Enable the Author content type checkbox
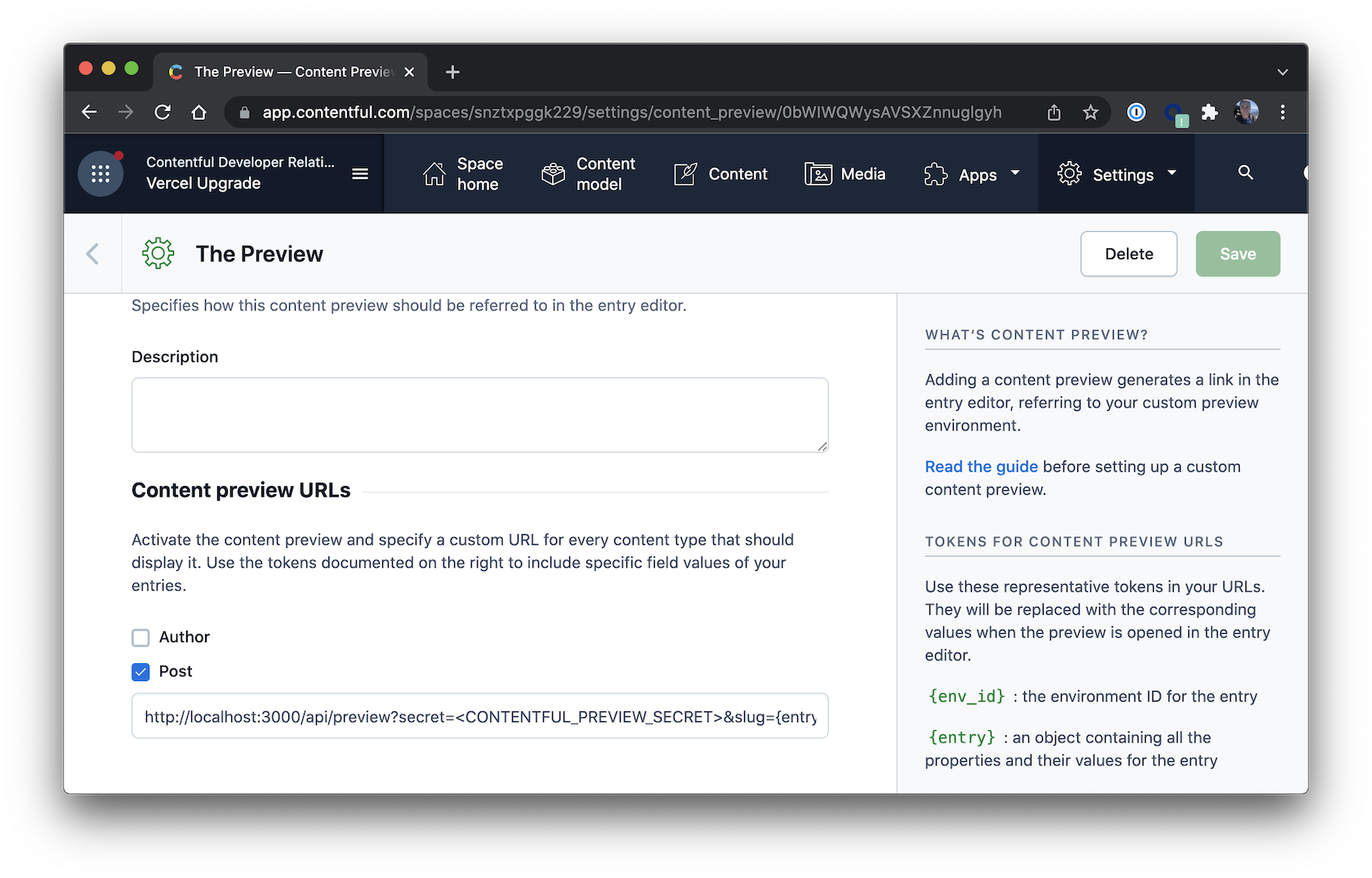Image resolution: width=1372 pixels, height=878 pixels. tap(140, 638)
